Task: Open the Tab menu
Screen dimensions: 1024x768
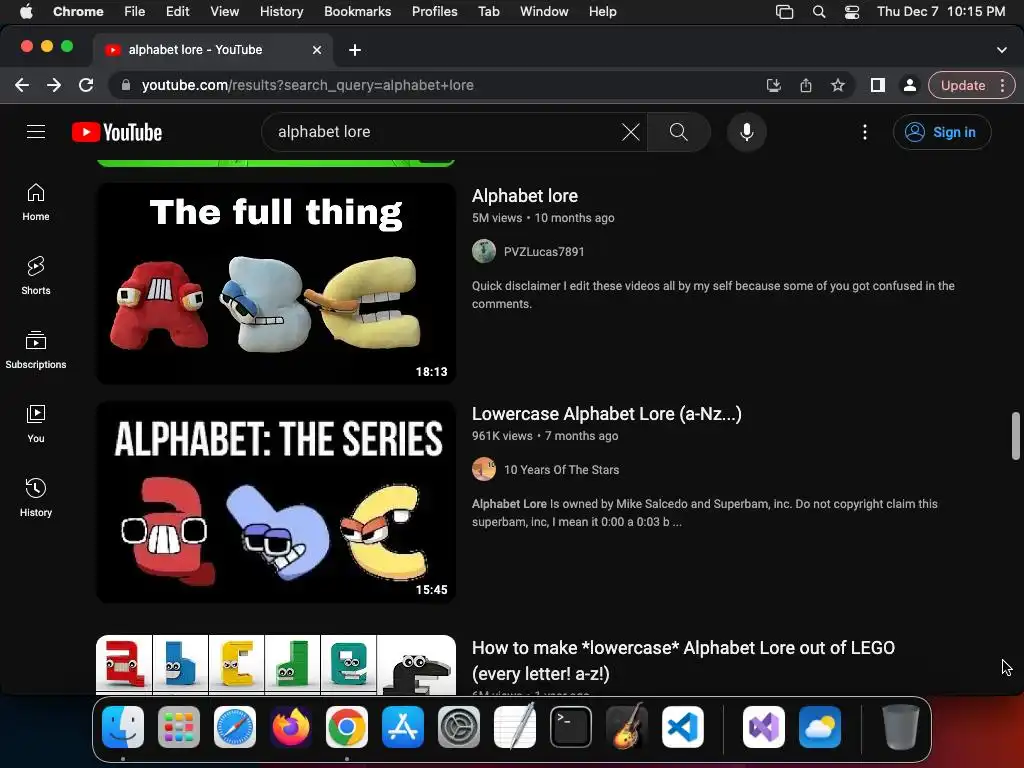Action: pyautogui.click(x=488, y=12)
